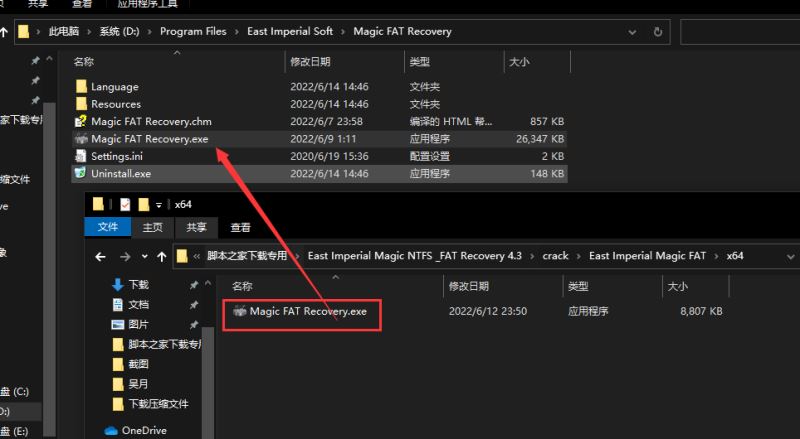
Task: Navigate to 此电脑 breadcrumb
Action: pyautogui.click(x=64, y=32)
